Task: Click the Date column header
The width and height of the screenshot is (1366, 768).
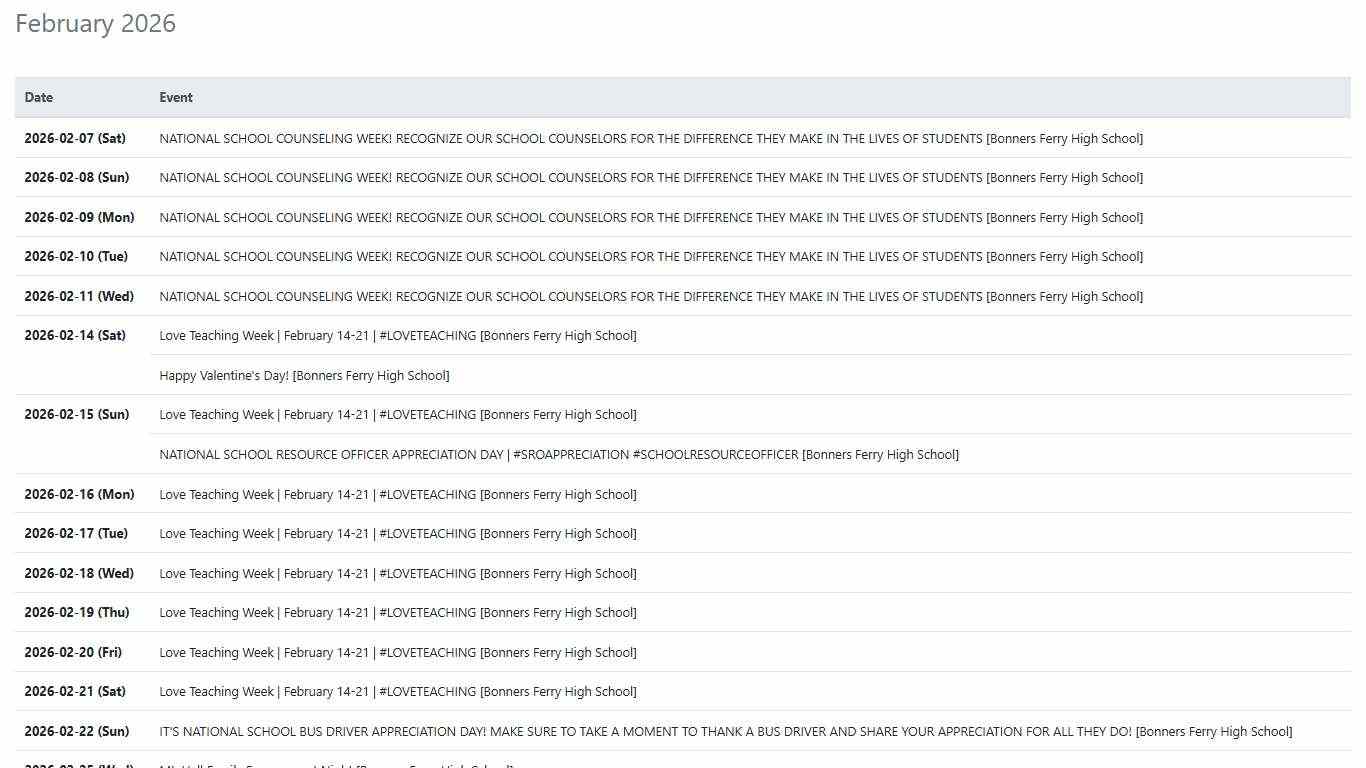Action: [x=39, y=98]
